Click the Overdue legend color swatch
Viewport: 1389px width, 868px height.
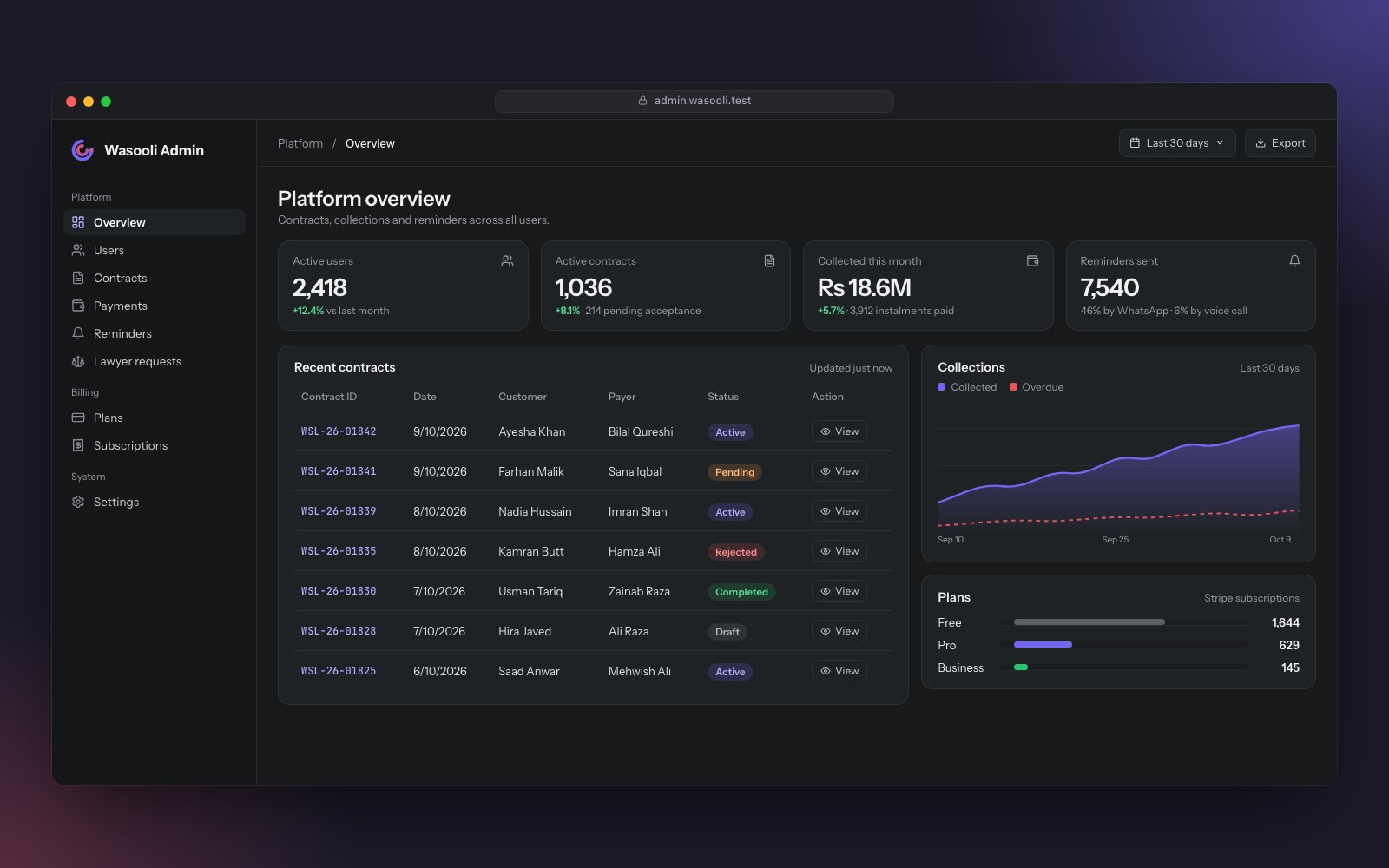(x=1013, y=387)
